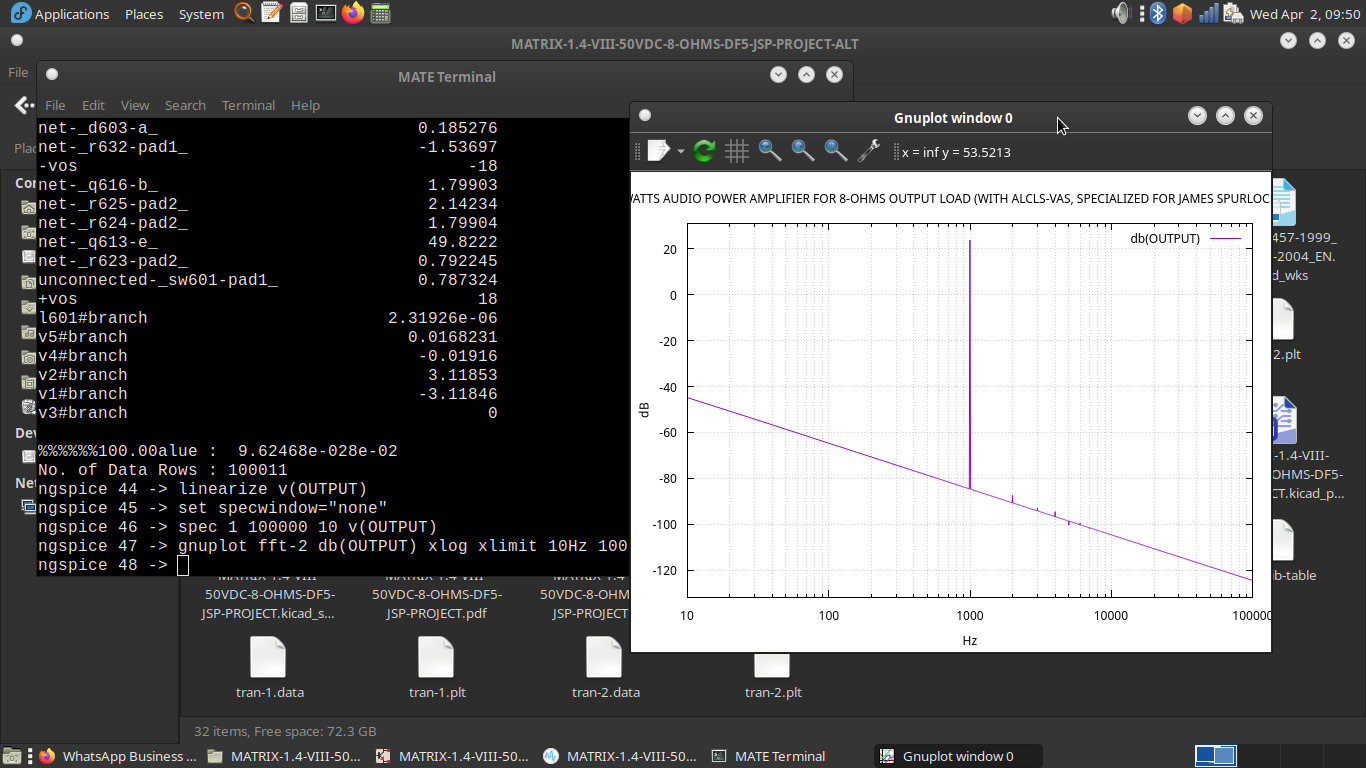
Task: Launch Firefox from the top panel
Action: pos(352,13)
